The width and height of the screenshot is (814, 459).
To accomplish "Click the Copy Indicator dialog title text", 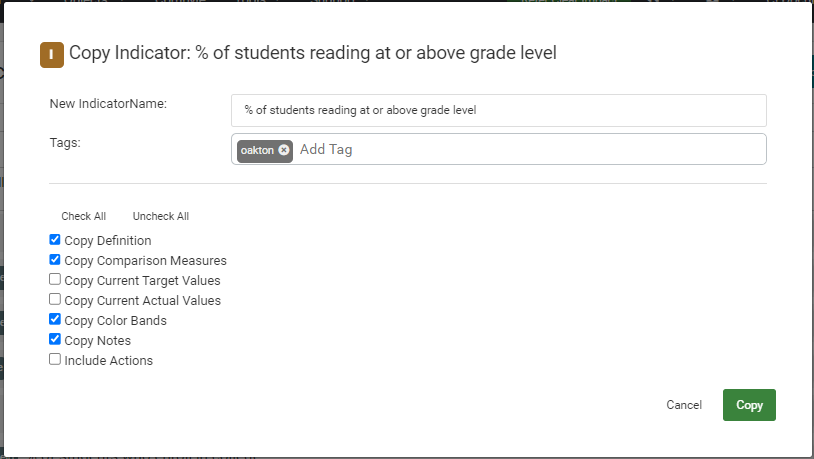I will (313, 53).
